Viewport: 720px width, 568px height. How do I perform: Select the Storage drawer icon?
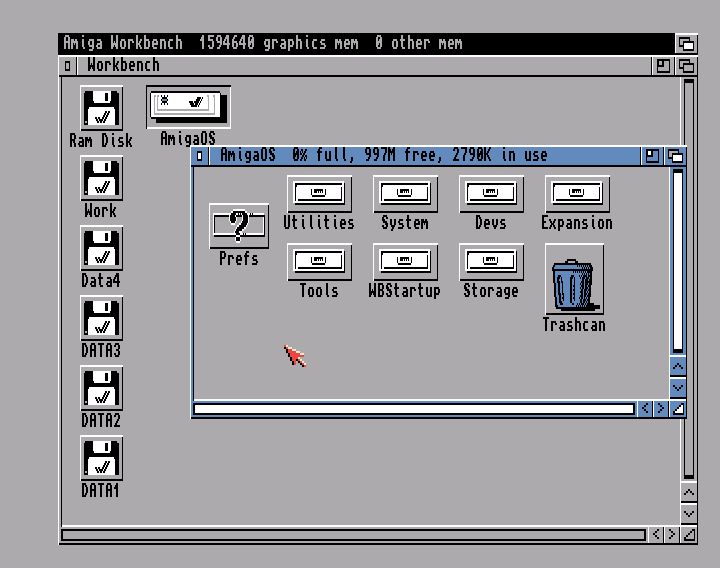coord(491,261)
